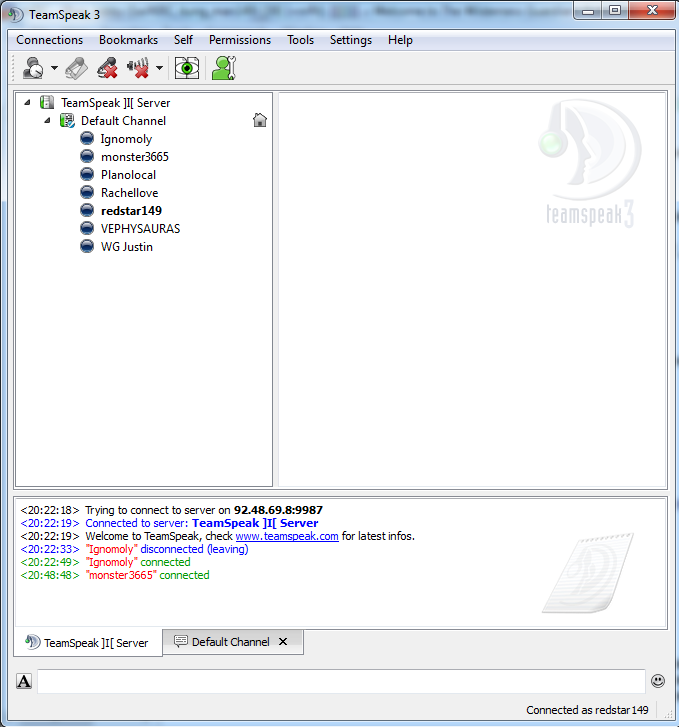The image size is (679, 727).
Task: Open the Self menu
Action: [x=184, y=40]
